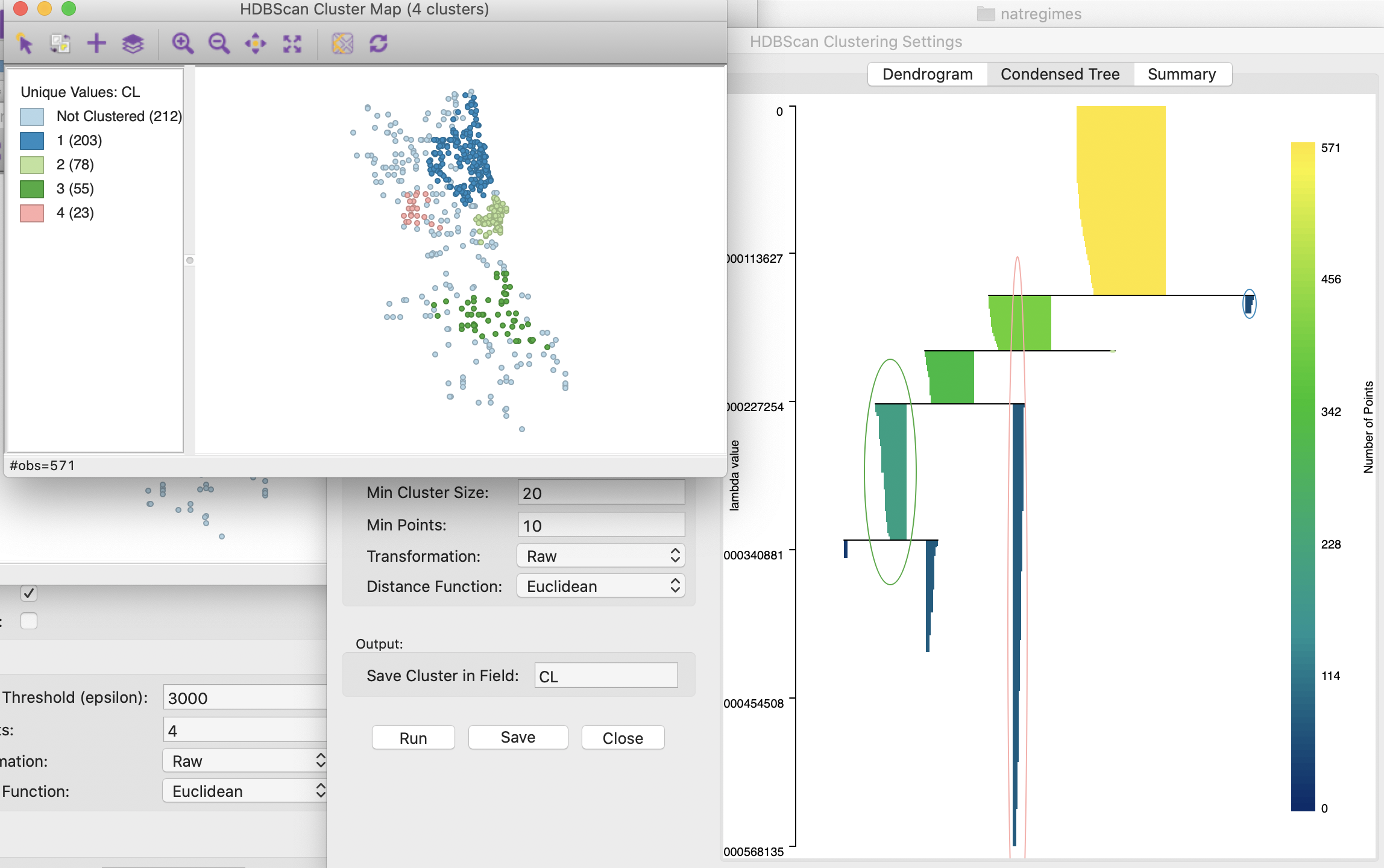Activate the pan tool
Screen dimensions: 1384x868
[256, 43]
